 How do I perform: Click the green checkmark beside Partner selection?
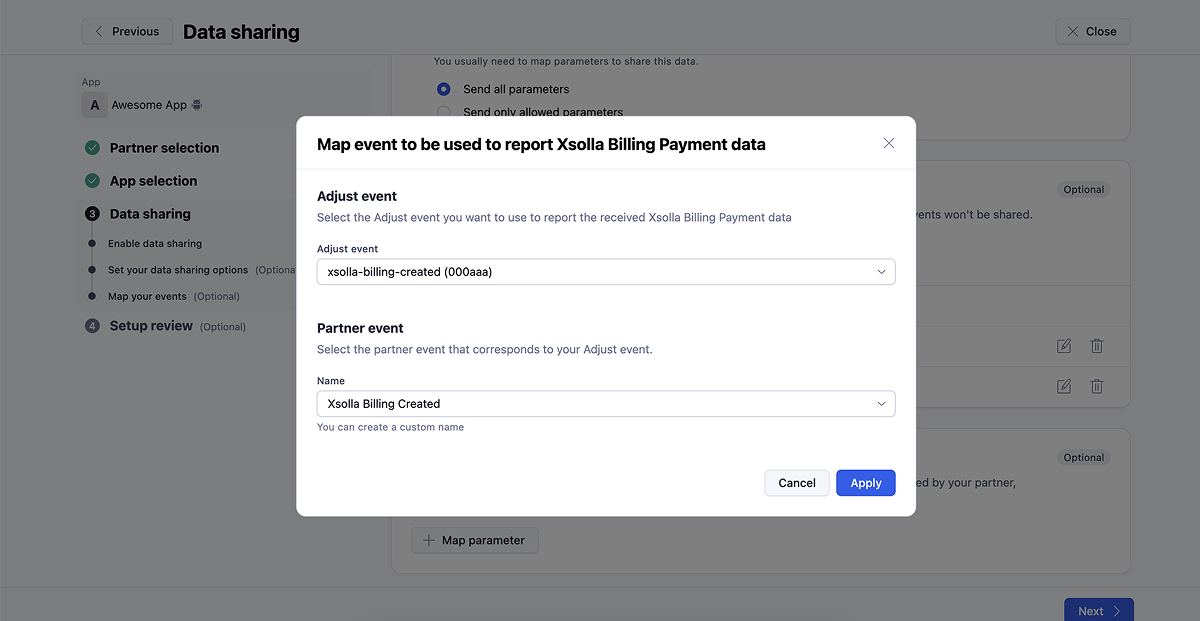coord(92,148)
